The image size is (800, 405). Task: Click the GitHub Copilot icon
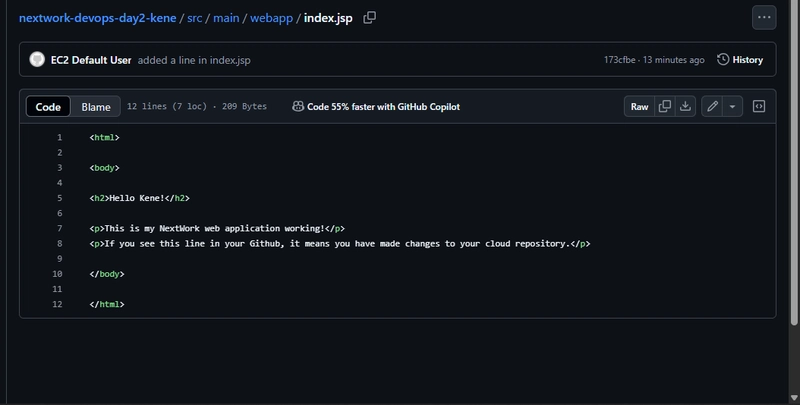298,107
